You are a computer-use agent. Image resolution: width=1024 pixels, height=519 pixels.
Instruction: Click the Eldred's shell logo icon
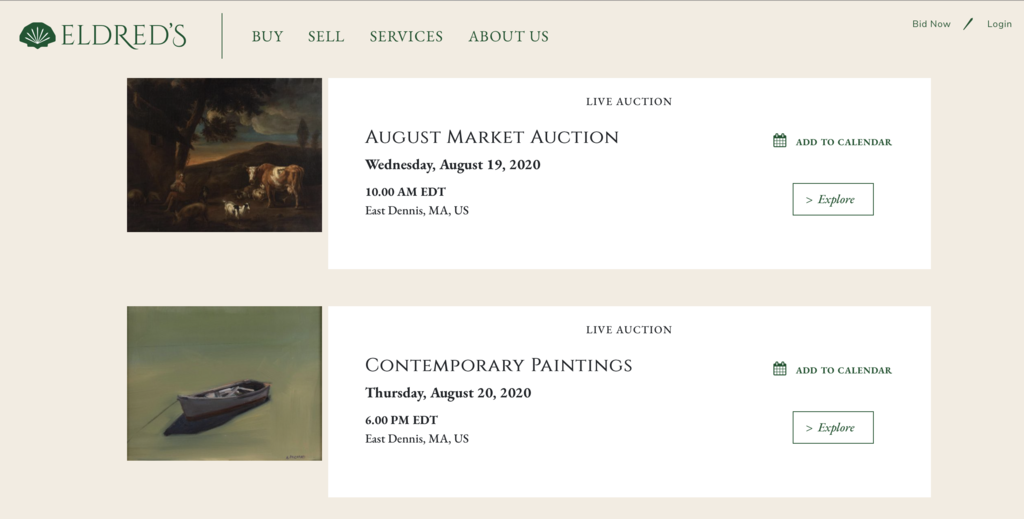pyautogui.click(x=37, y=36)
